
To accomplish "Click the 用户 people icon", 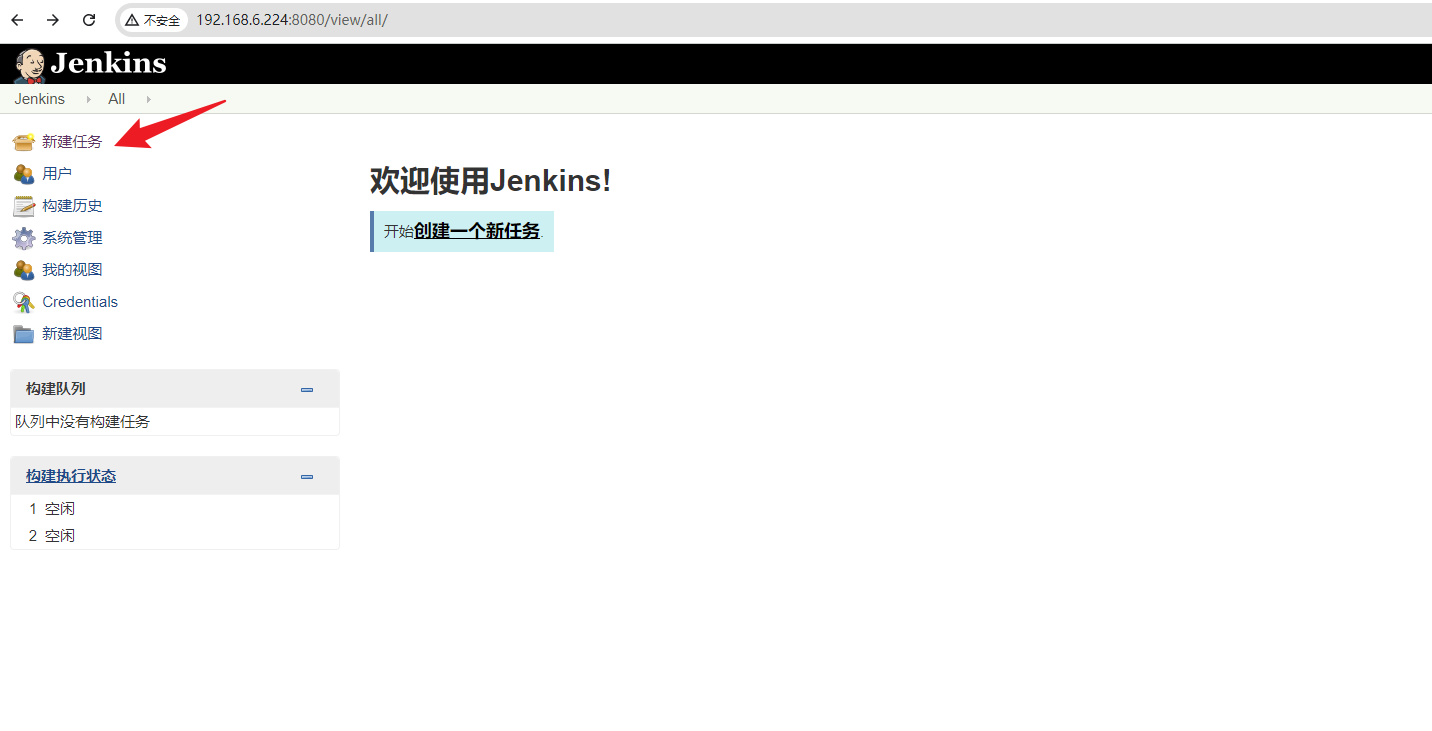I will click(24, 174).
